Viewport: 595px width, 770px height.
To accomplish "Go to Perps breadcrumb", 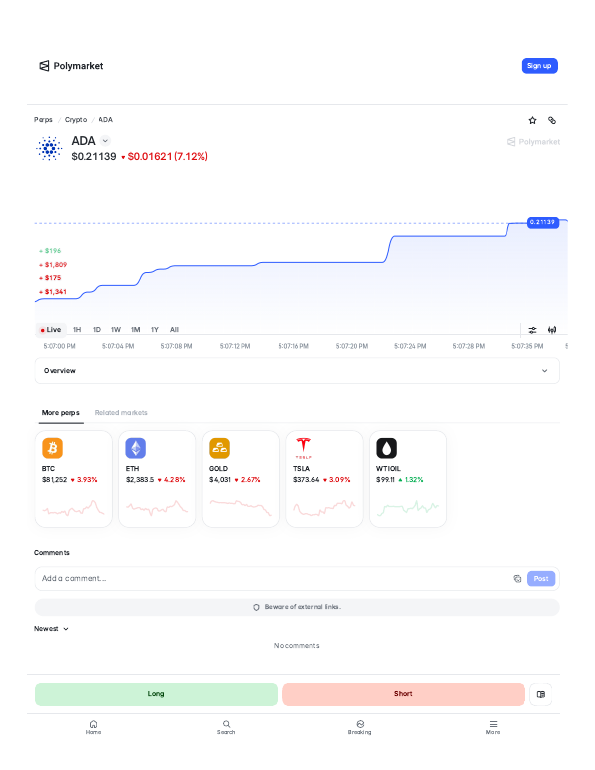I will pyautogui.click(x=43, y=120).
